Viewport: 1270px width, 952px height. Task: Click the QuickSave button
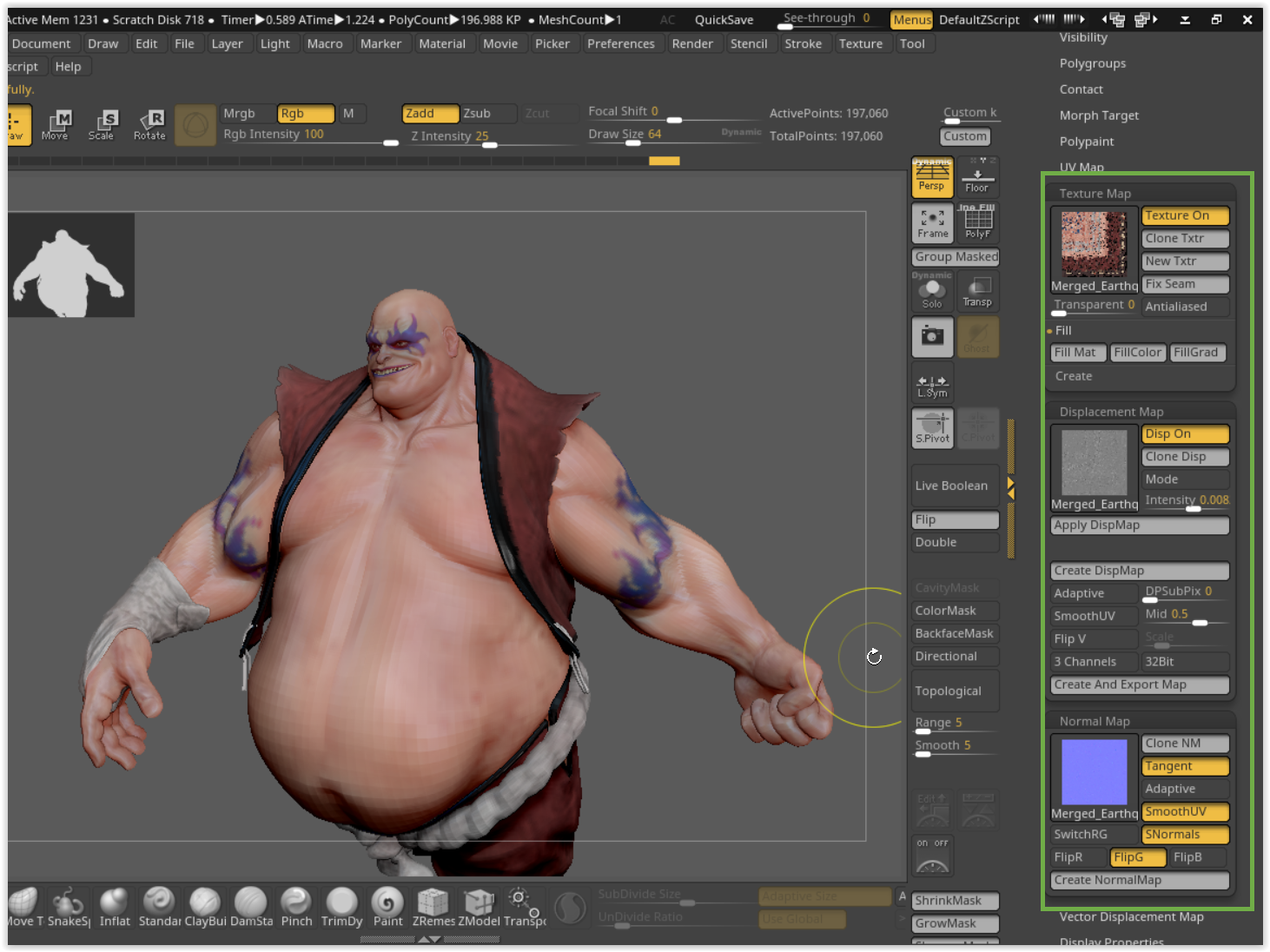tap(724, 19)
